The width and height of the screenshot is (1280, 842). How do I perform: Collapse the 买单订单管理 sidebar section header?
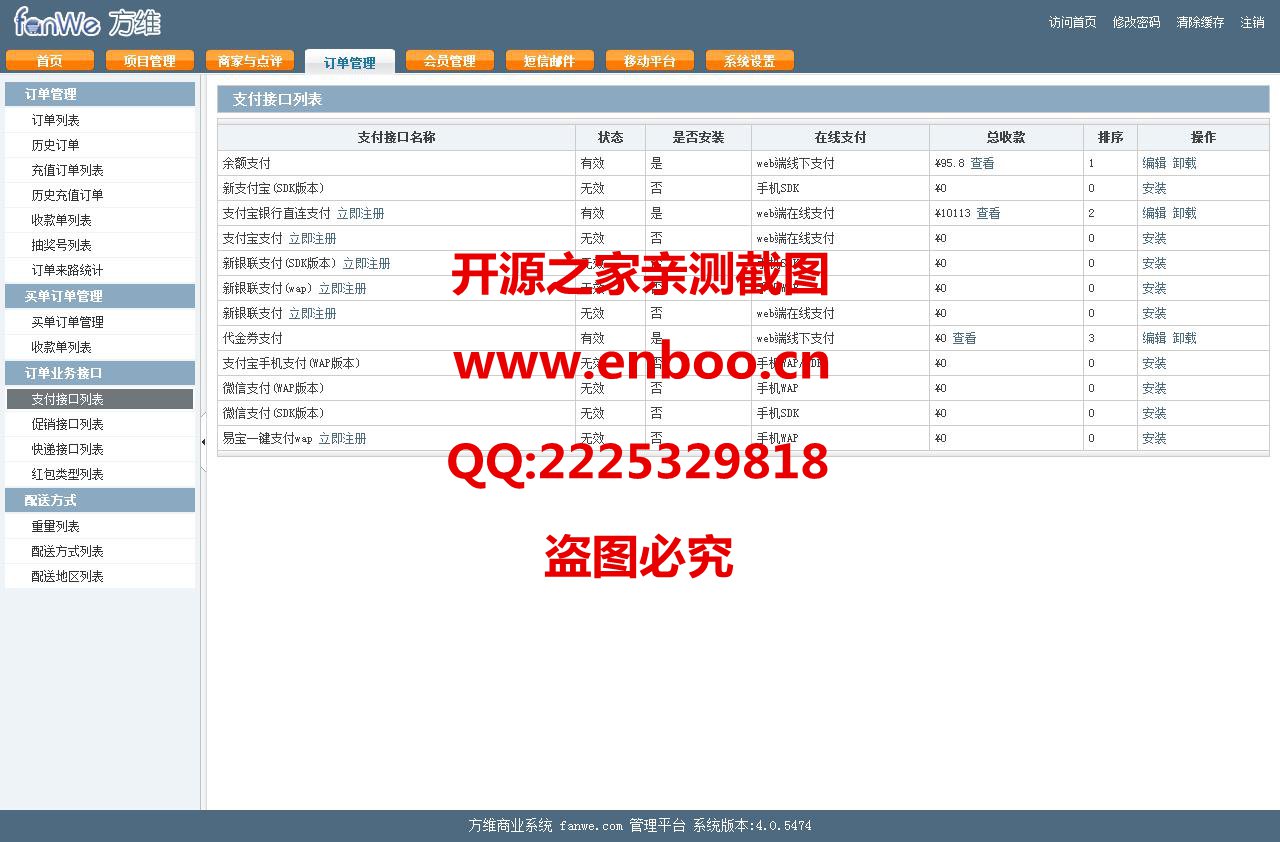coord(100,296)
